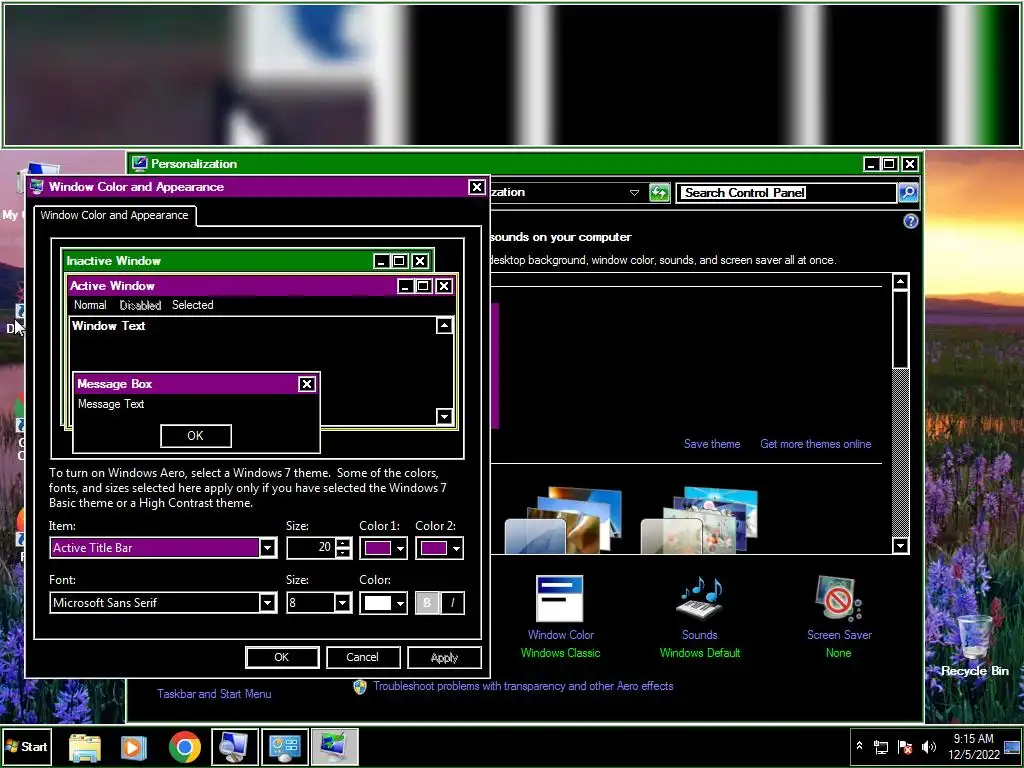The image size is (1024, 768).
Task: Open the computer monitor taskbar item
Action: [235, 747]
